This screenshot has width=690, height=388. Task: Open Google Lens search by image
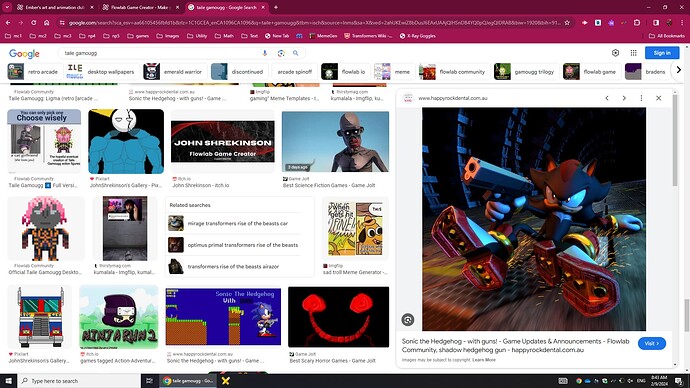pyautogui.click(x=281, y=53)
